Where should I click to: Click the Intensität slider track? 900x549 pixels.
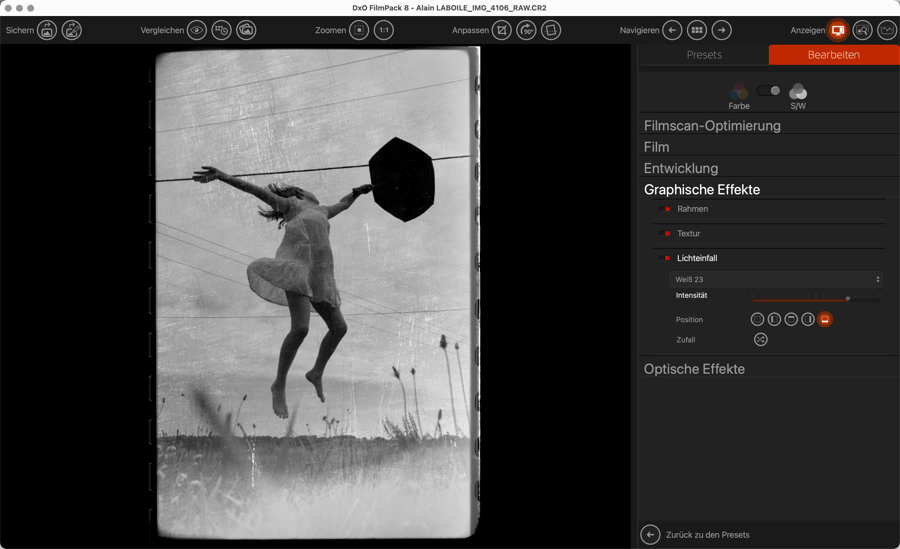tap(815, 298)
